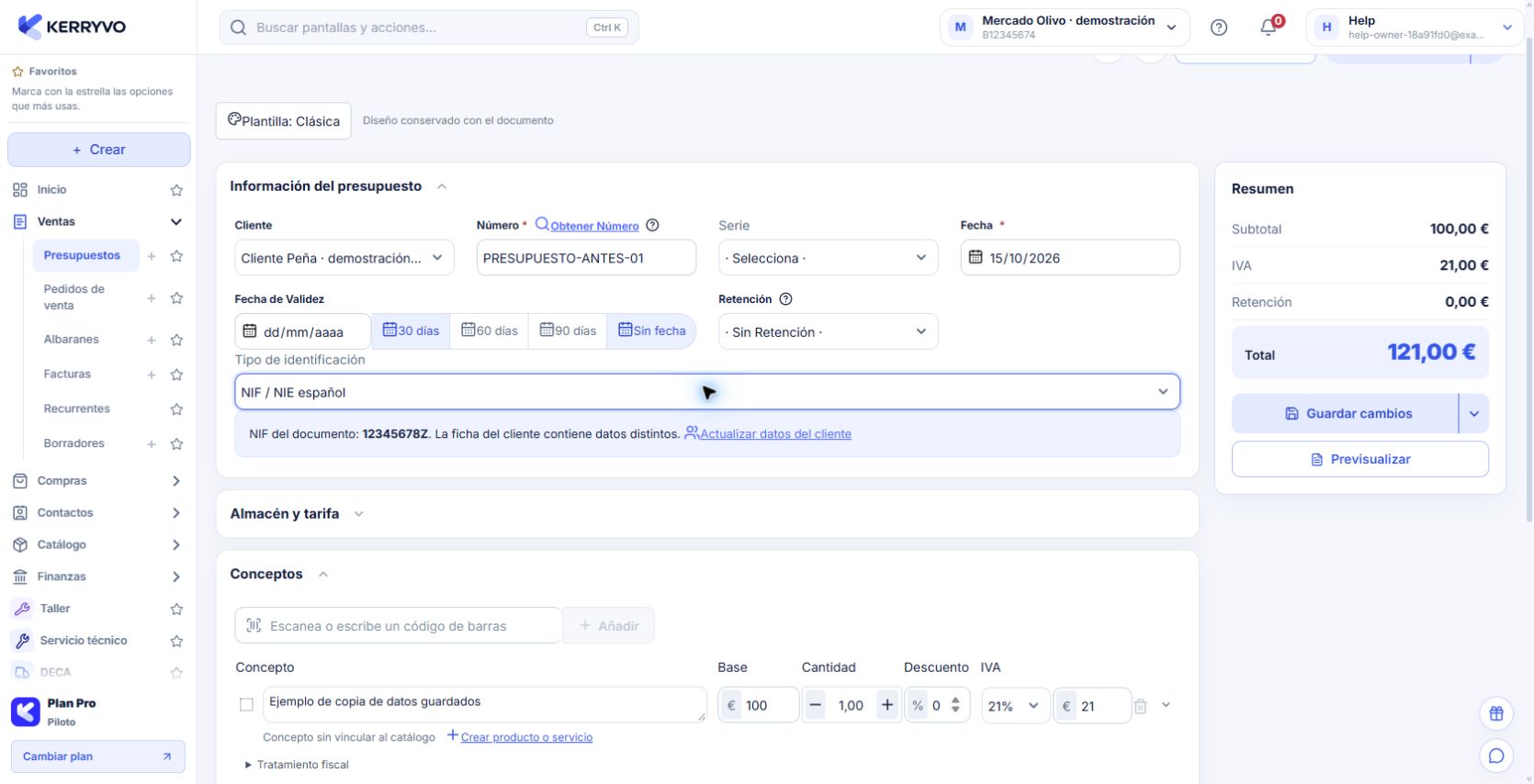This screenshot has width=1534, height=784.
Task: Open the help question mark icon in header
Action: pos(1219,28)
